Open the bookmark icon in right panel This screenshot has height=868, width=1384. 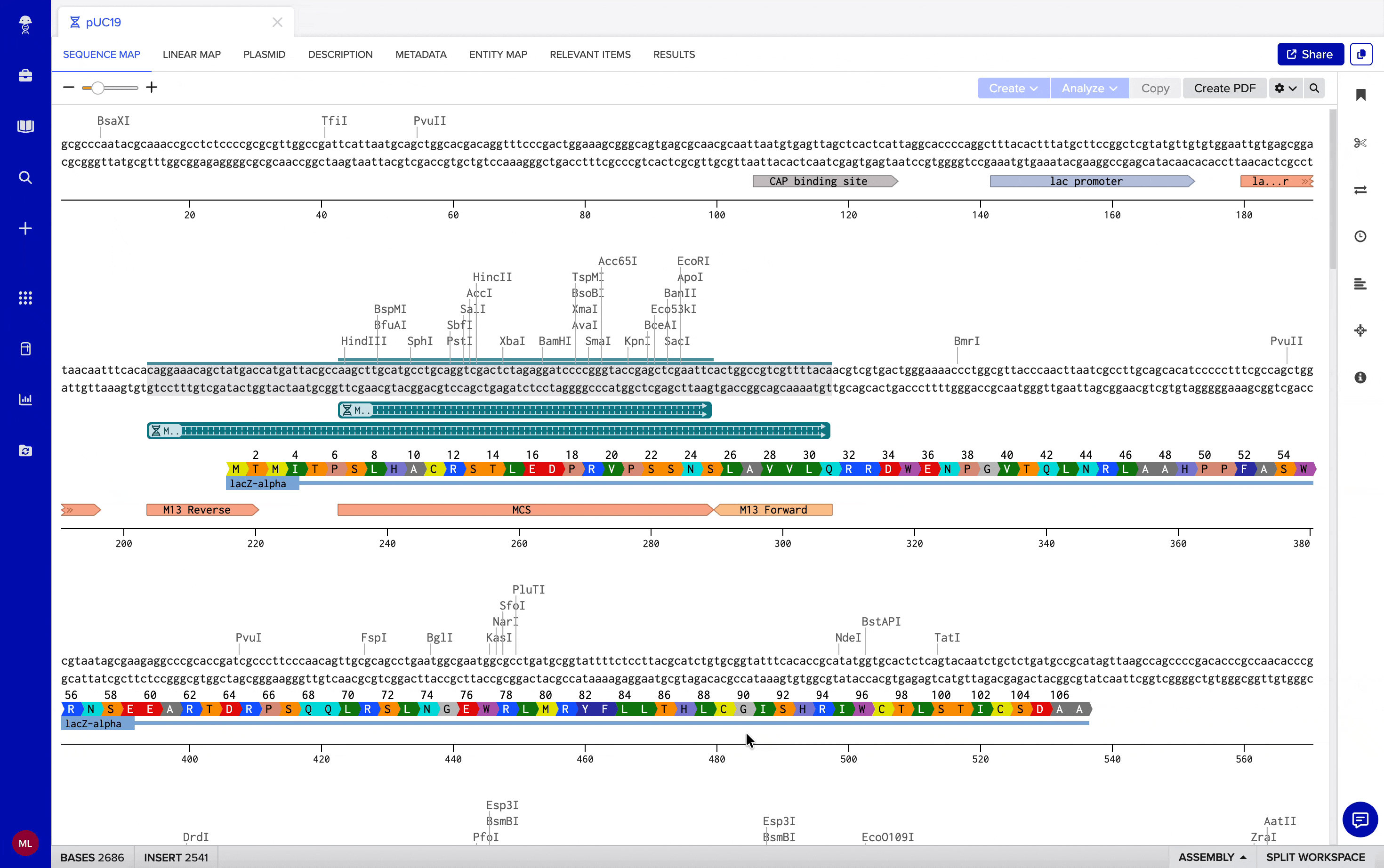(x=1360, y=95)
